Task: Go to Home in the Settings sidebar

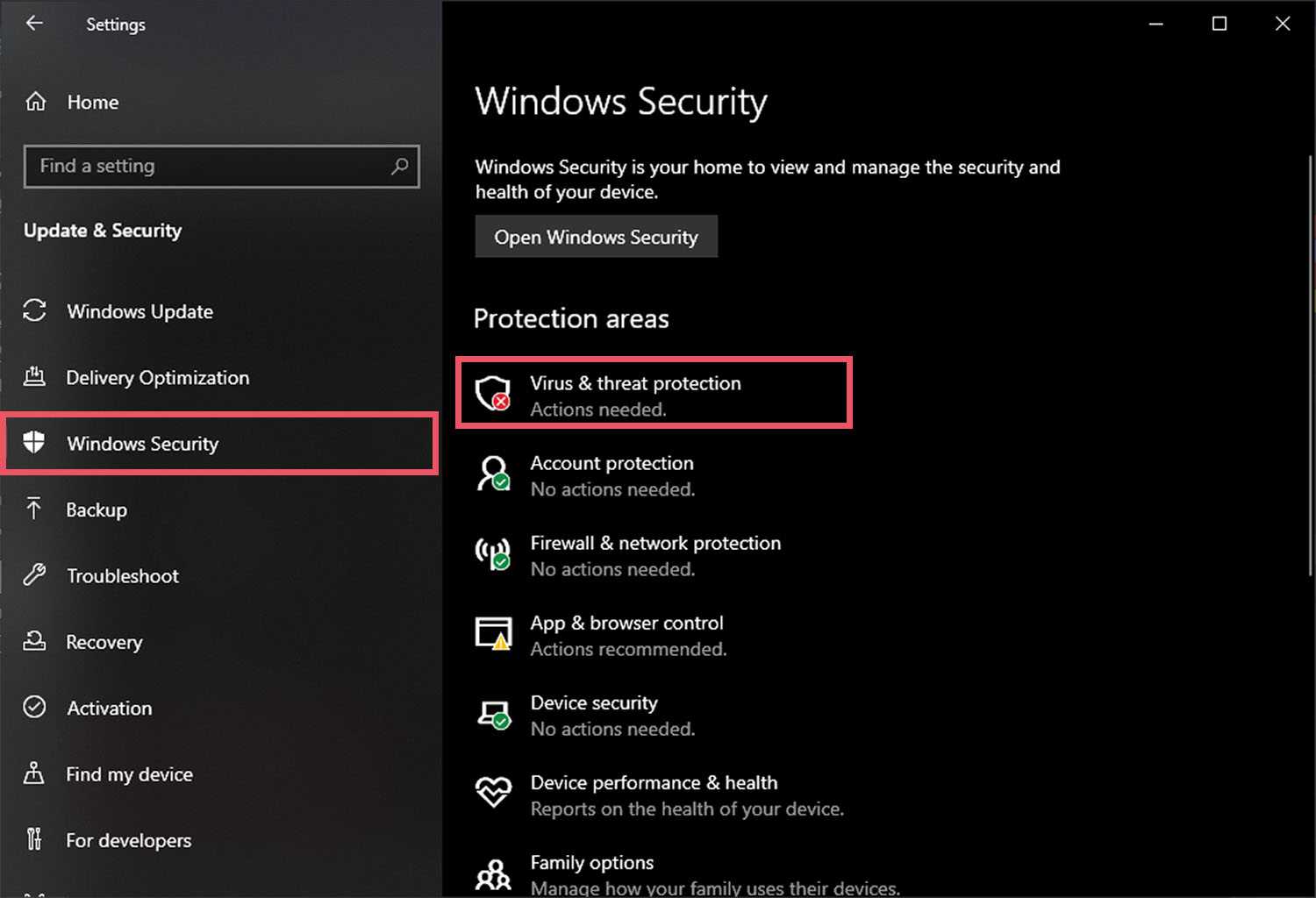Action: pos(92,102)
